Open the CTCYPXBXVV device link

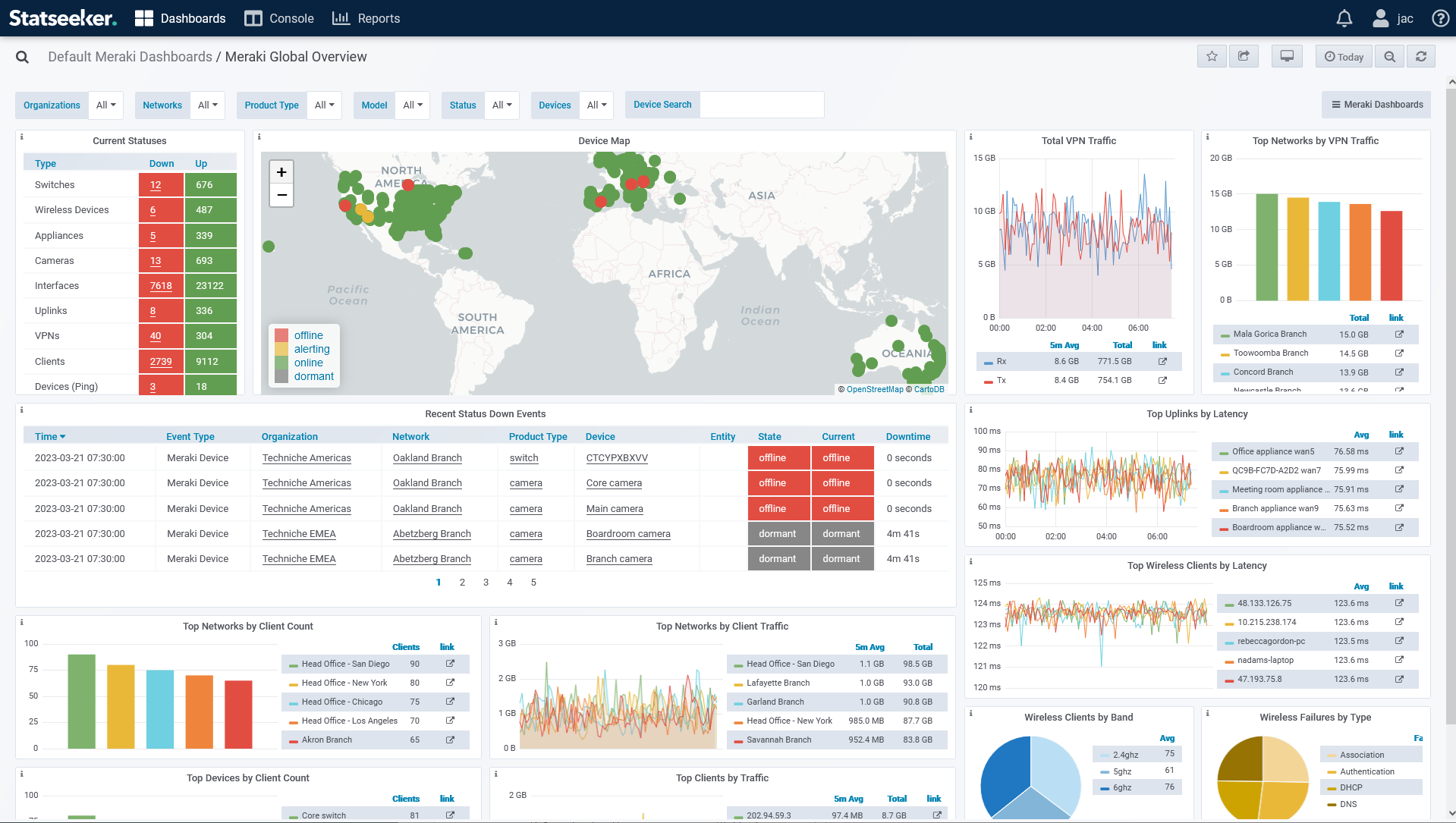click(617, 458)
